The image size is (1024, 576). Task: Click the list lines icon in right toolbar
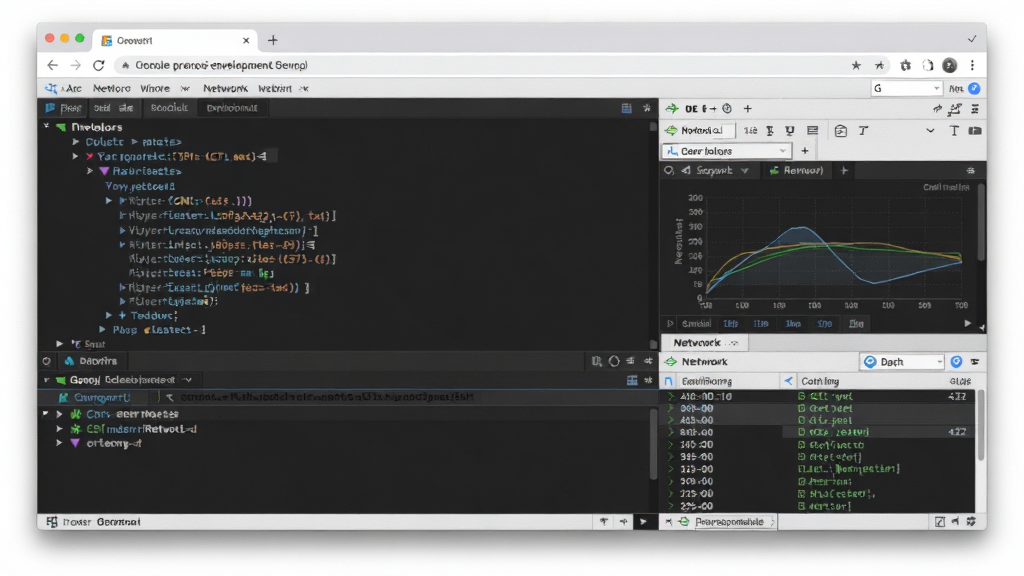[812, 131]
